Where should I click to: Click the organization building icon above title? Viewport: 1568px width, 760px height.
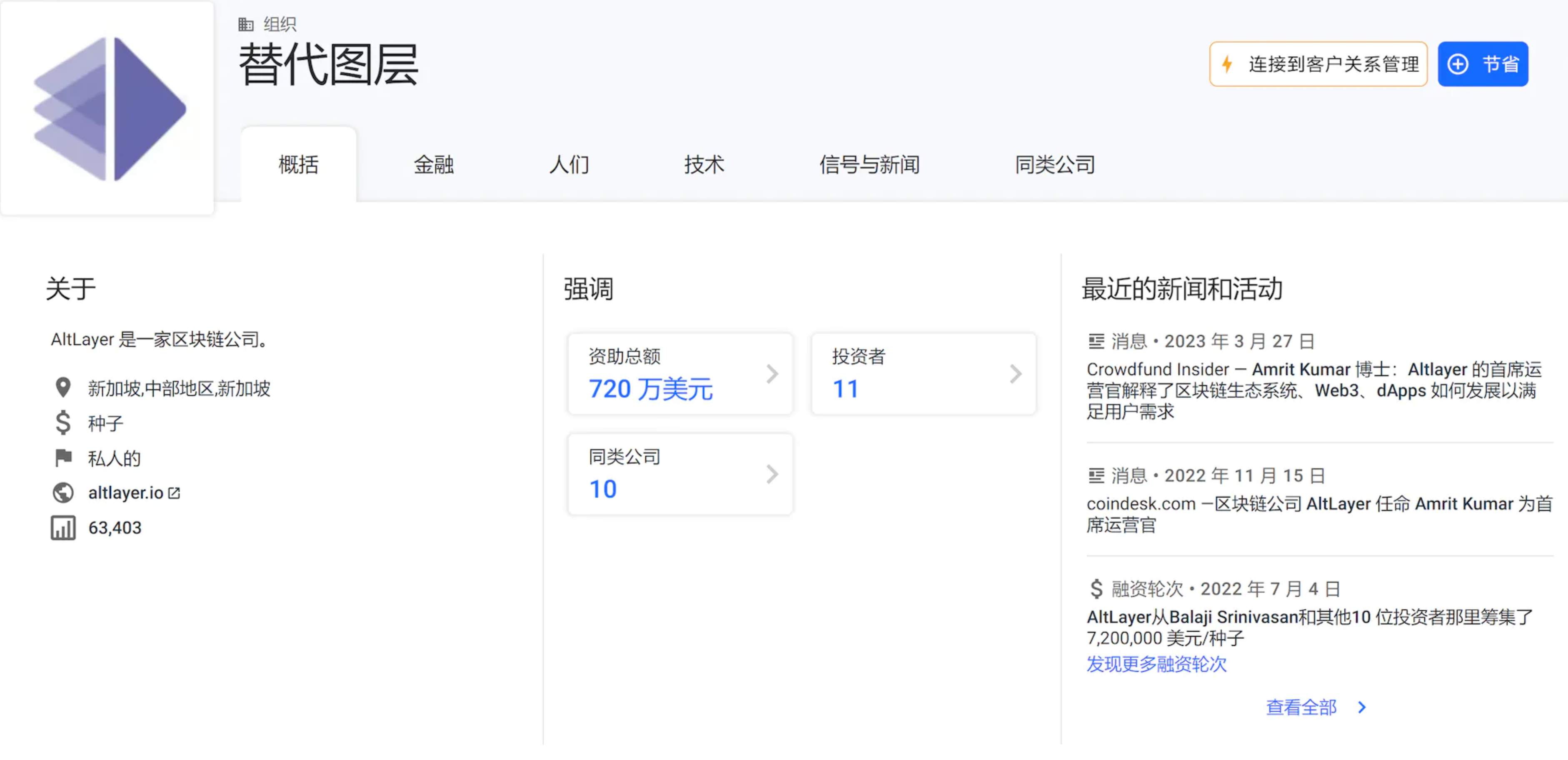pos(246,24)
